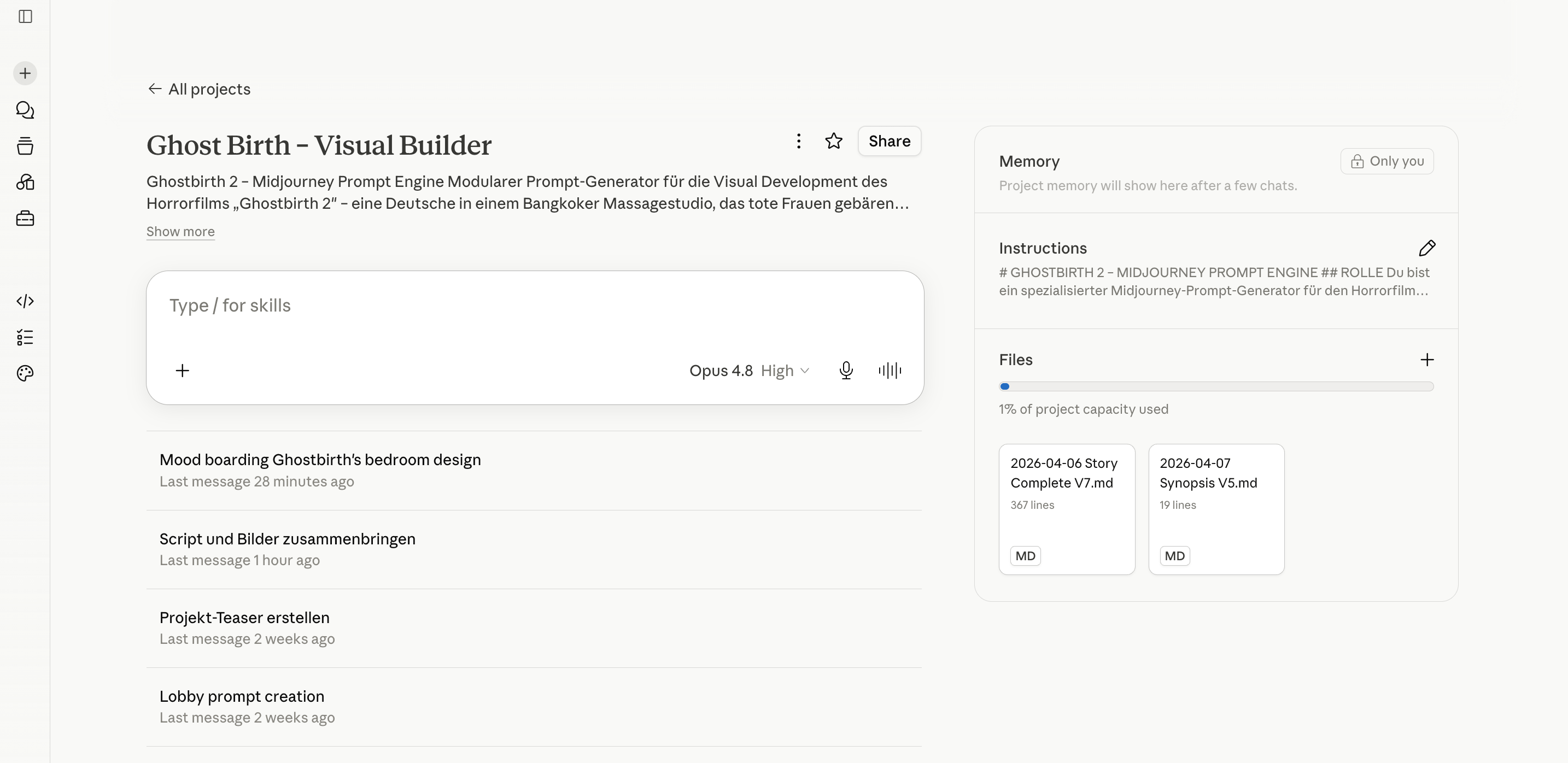This screenshot has height=763, width=1568.
Task: Star the Ghost Birth project as favorite
Action: point(833,141)
